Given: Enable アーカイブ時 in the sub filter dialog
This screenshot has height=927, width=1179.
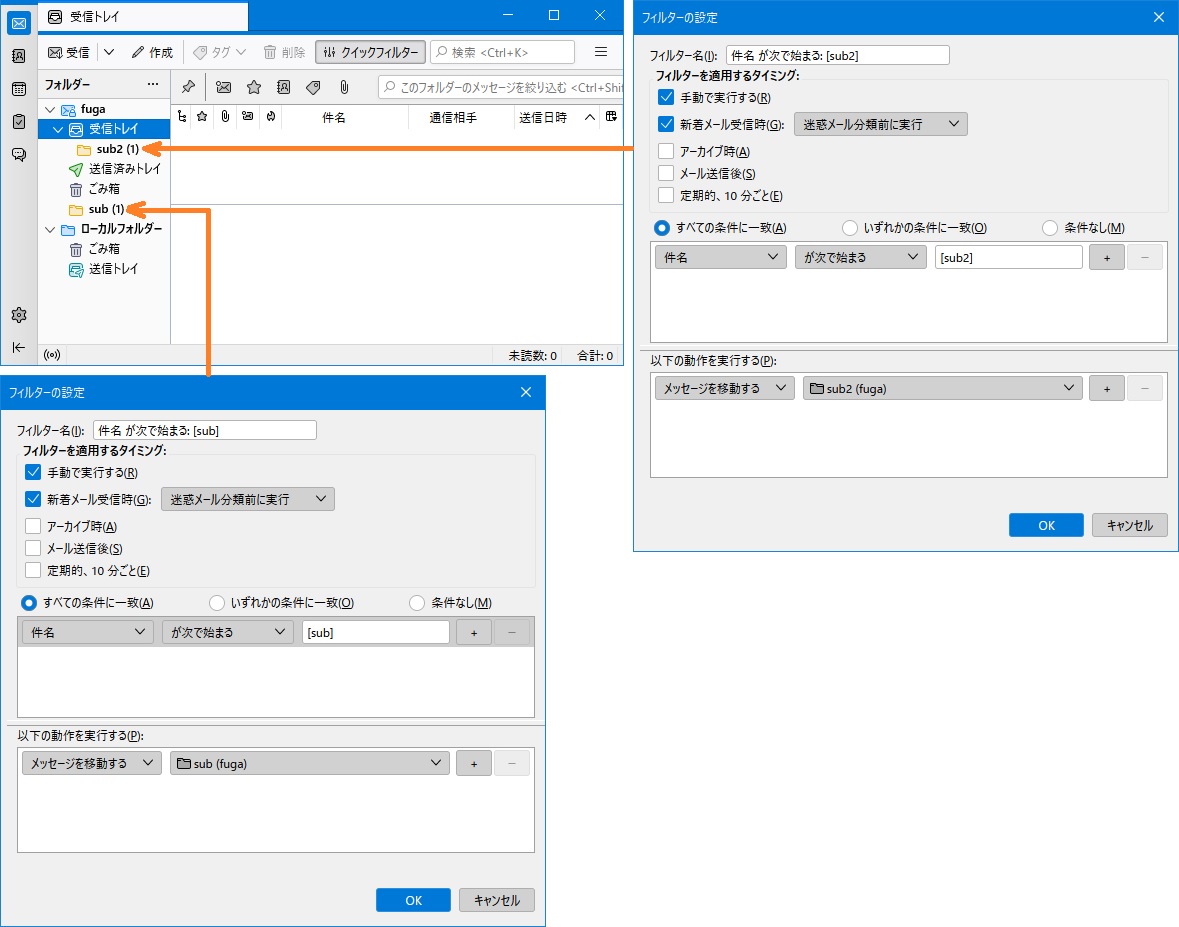Looking at the screenshot, I should point(33,526).
